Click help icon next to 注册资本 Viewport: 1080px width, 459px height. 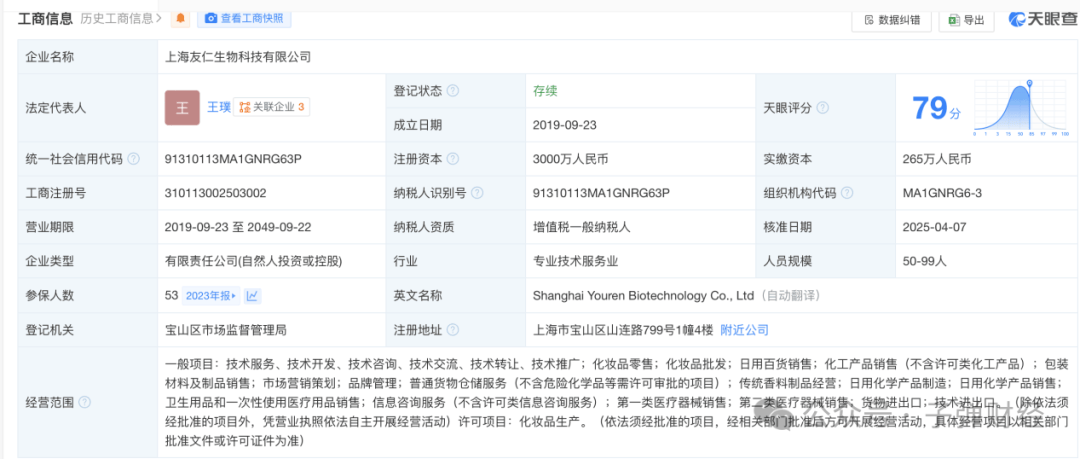pyautogui.click(x=453, y=159)
